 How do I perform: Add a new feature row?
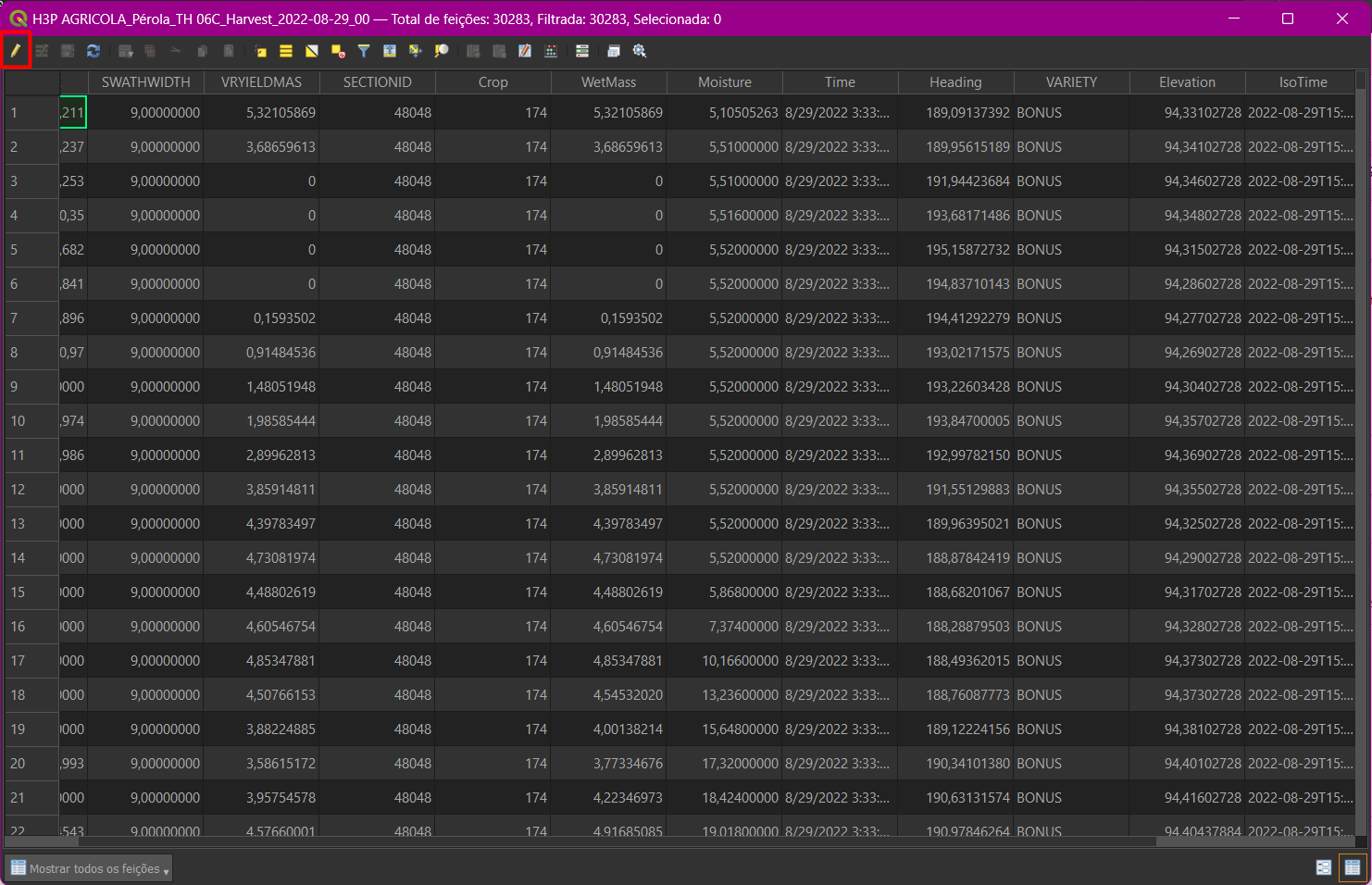(x=125, y=51)
